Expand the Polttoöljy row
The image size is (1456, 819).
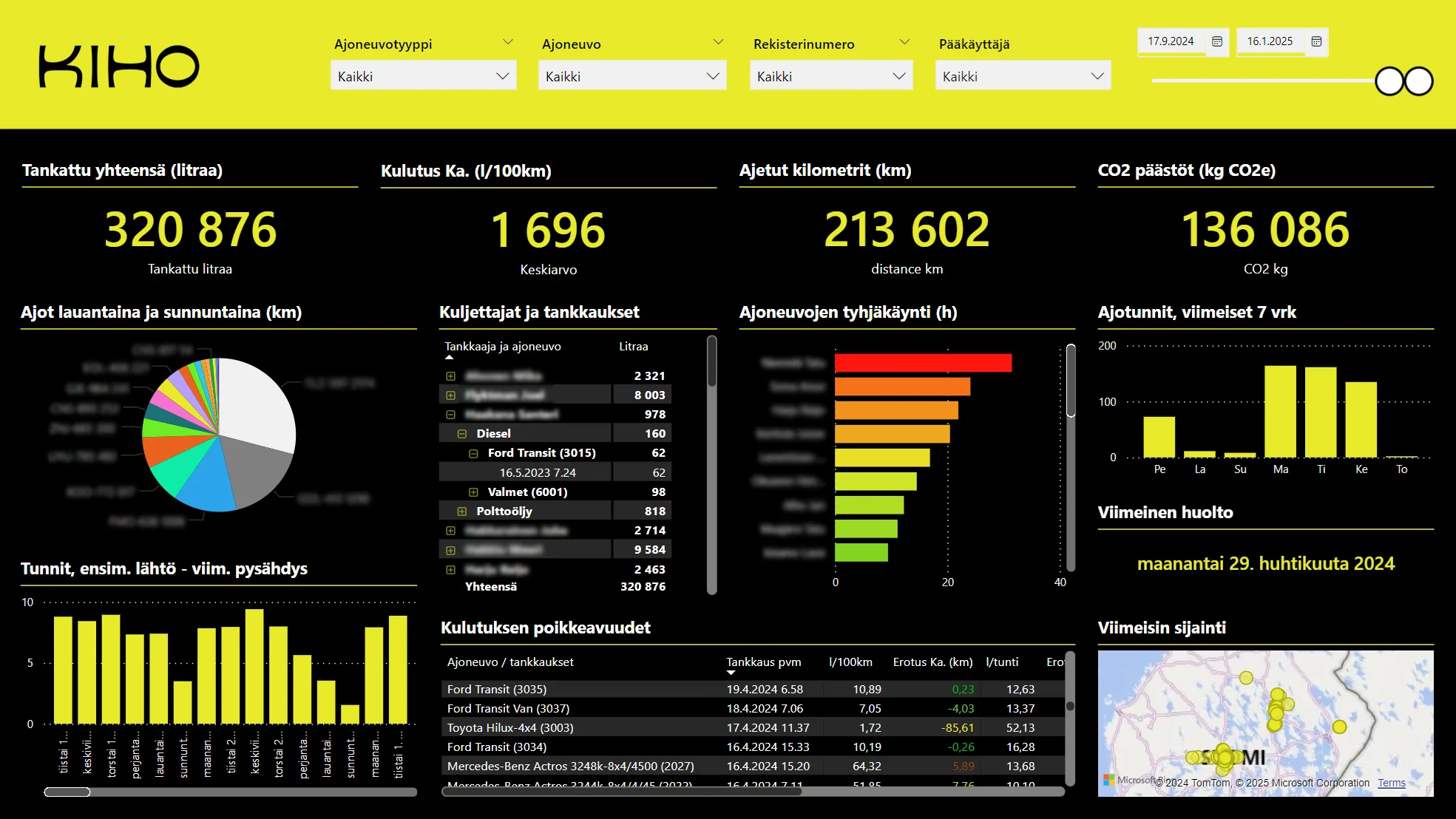(x=462, y=512)
